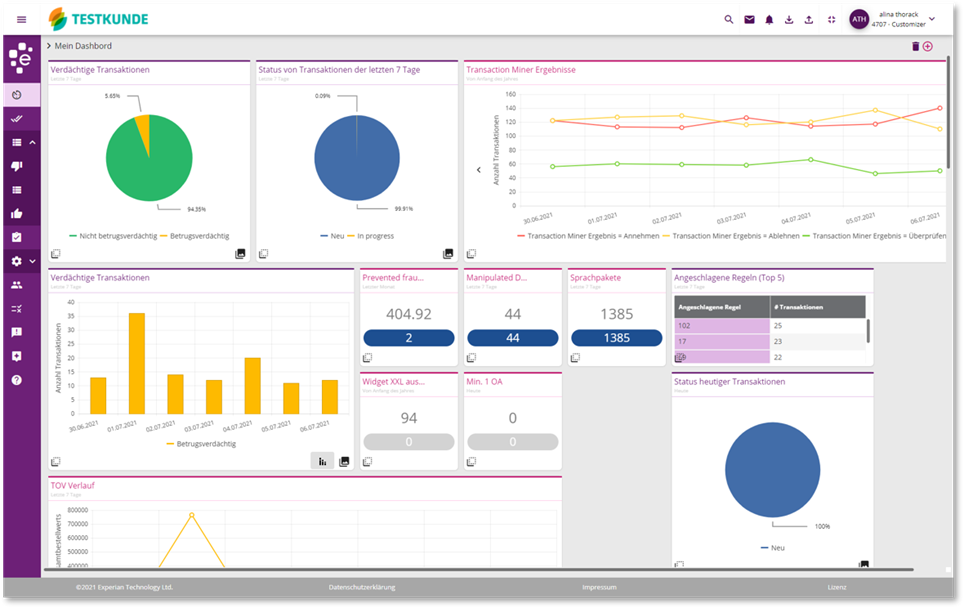Copy the Sprachpakete widget
This screenshot has width=964, height=608.
575,357
